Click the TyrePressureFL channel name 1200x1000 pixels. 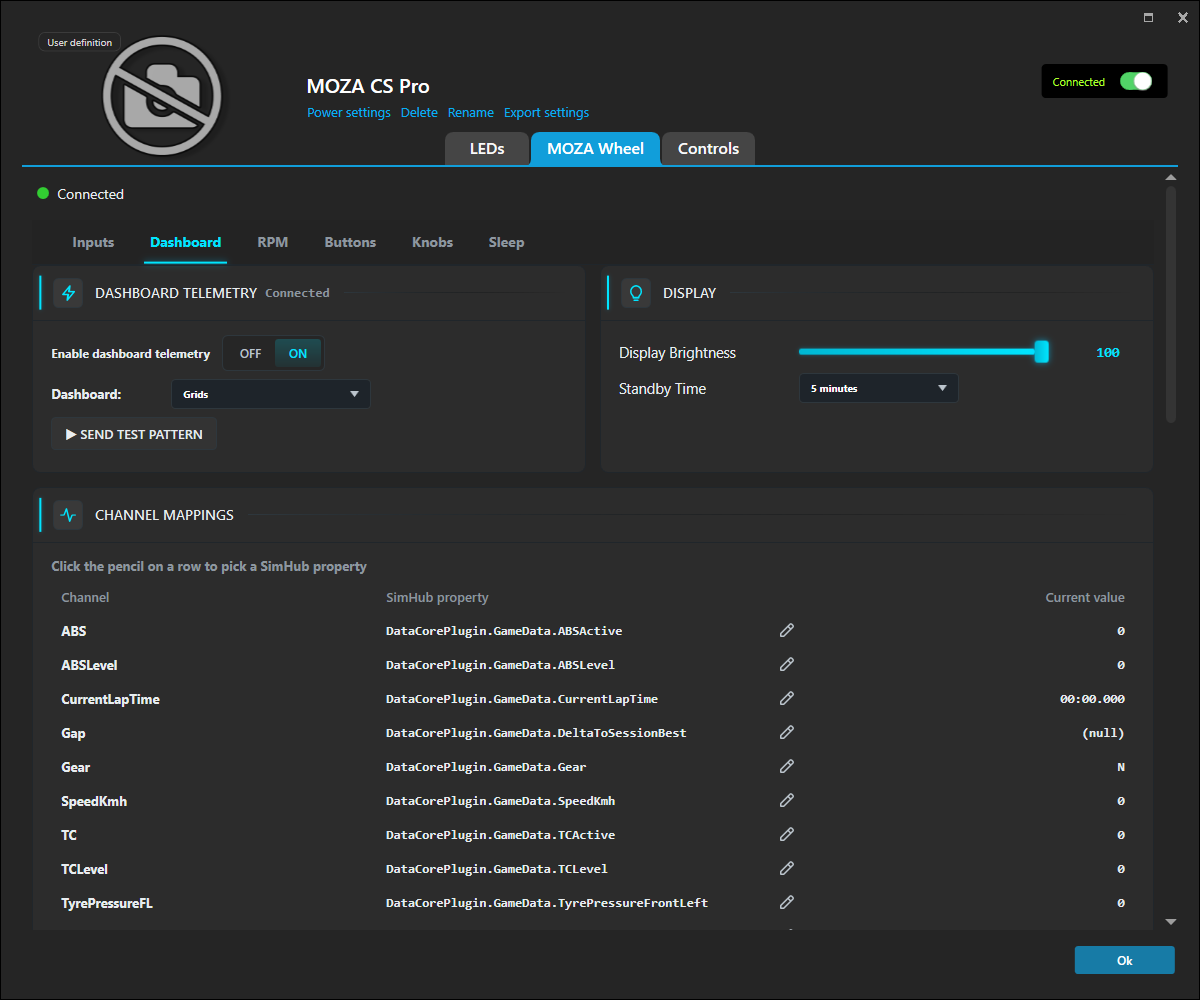coord(107,903)
